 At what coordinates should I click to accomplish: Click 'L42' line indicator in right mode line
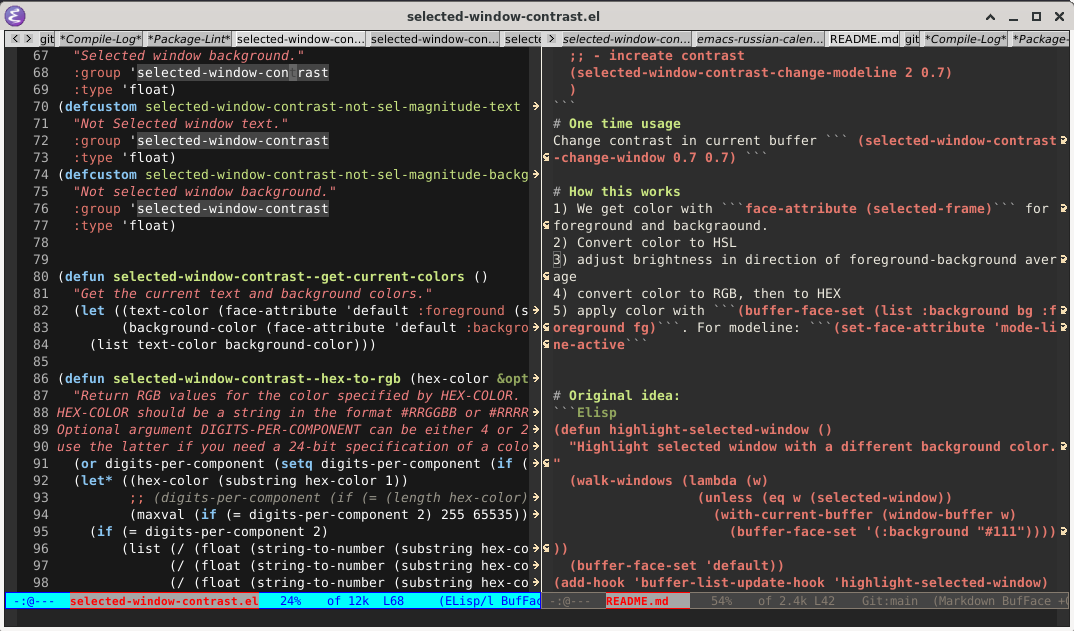[823, 601]
